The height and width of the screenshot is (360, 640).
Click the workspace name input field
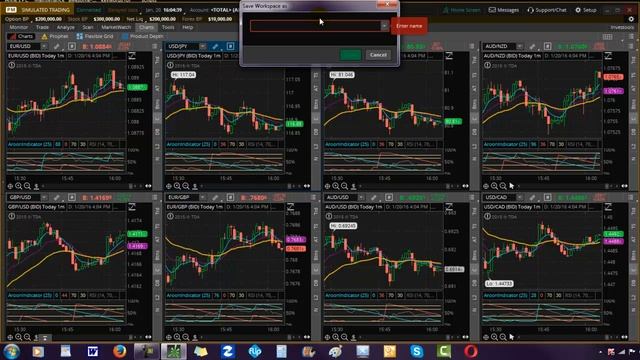click(x=316, y=26)
